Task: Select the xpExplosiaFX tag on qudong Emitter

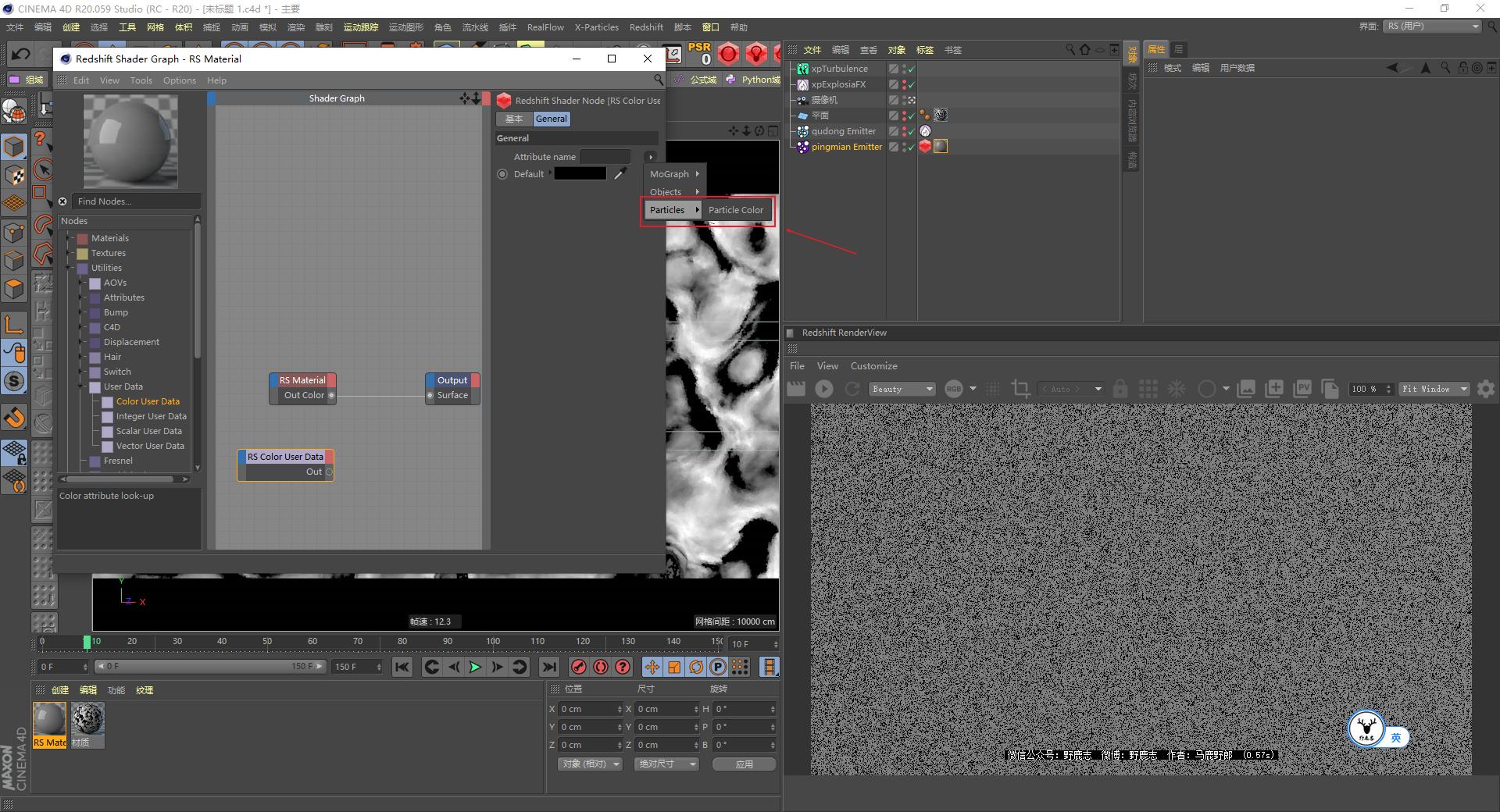Action: [x=925, y=130]
